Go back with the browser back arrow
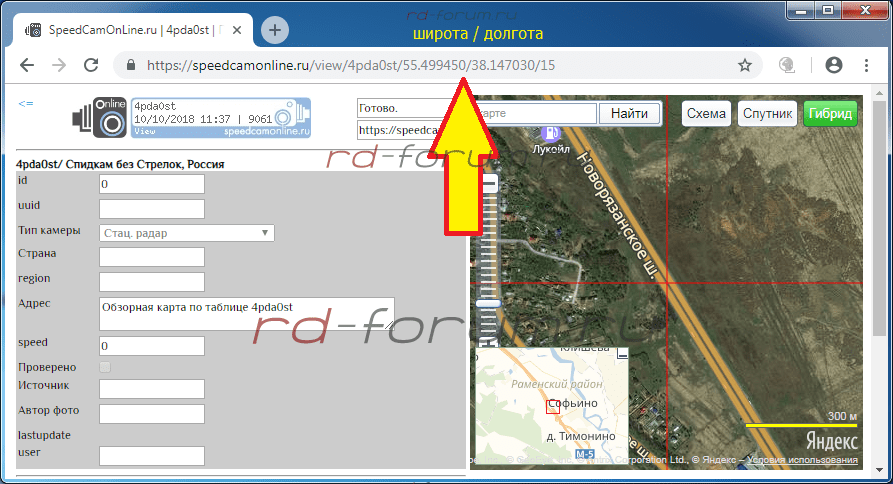The height and width of the screenshot is (484, 893). pyautogui.click(x=27, y=65)
